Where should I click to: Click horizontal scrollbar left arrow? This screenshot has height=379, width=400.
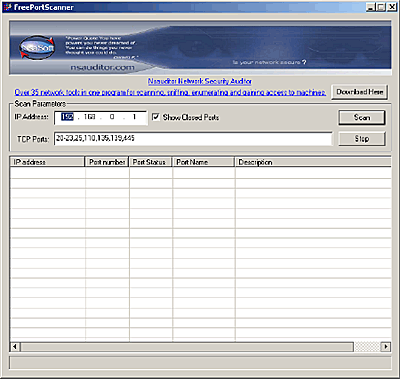pos(15,347)
